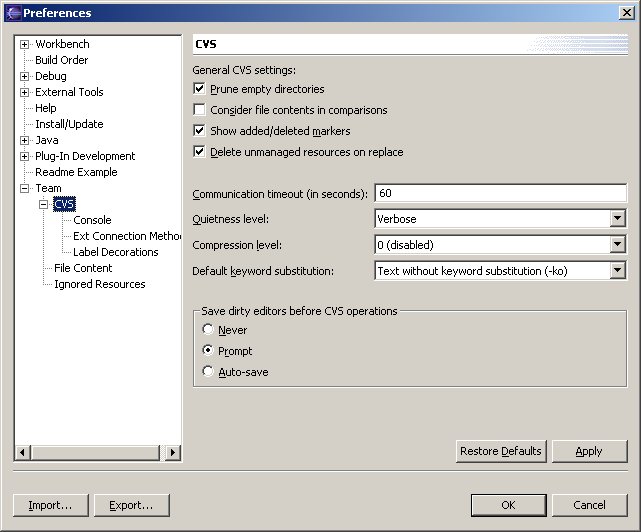The width and height of the screenshot is (641, 532).
Task: Click the Communication timeout input field
Action: pos(500,193)
